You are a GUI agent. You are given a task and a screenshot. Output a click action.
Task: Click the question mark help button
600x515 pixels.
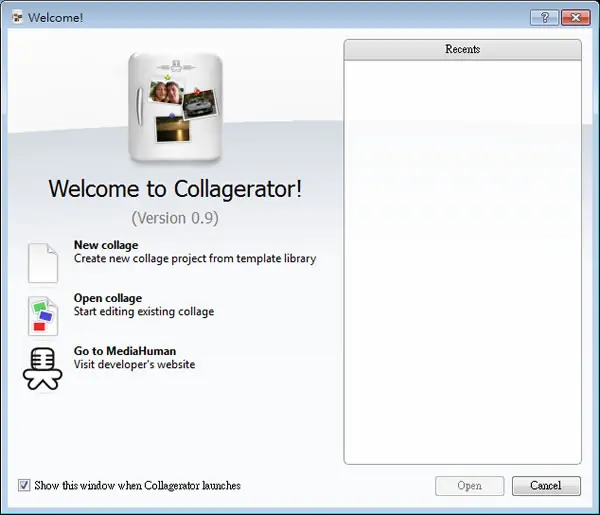544,18
